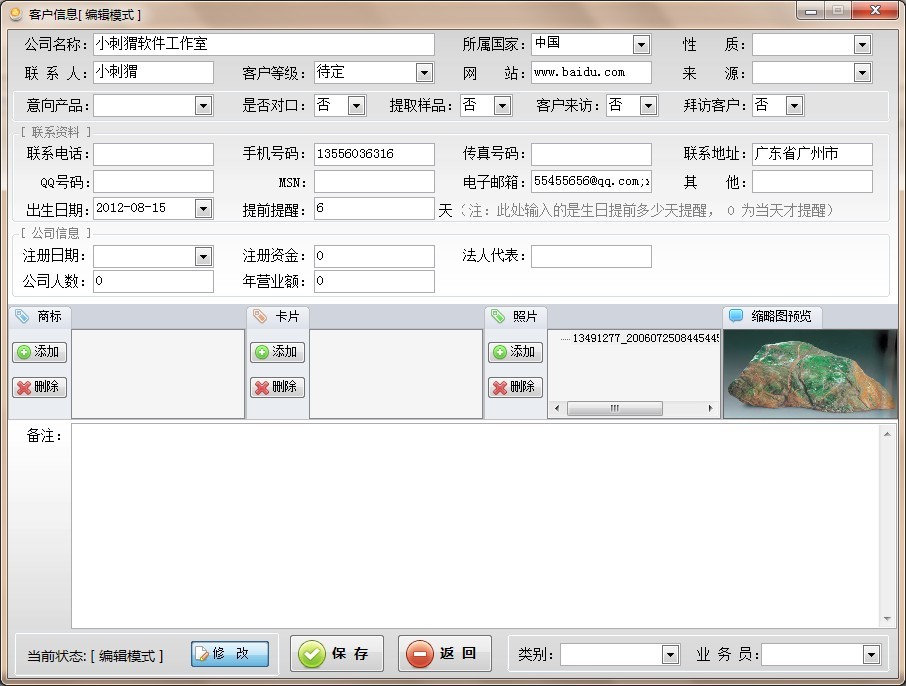Image resolution: width=906 pixels, height=686 pixels.
Task: Delete the selected 商标 item
Action: 39,387
